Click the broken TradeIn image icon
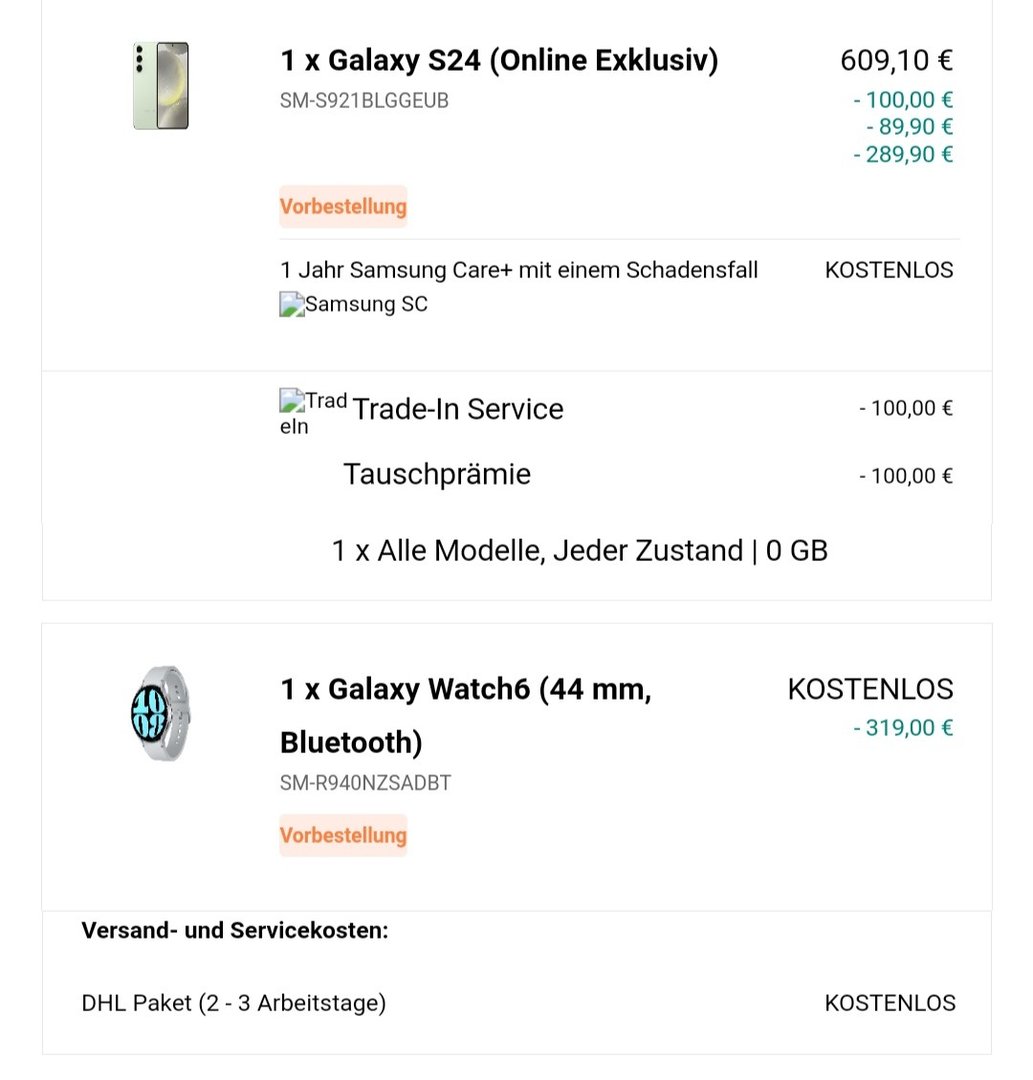The width and height of the screenshot is (1033, 1080). tap(291, 403)
